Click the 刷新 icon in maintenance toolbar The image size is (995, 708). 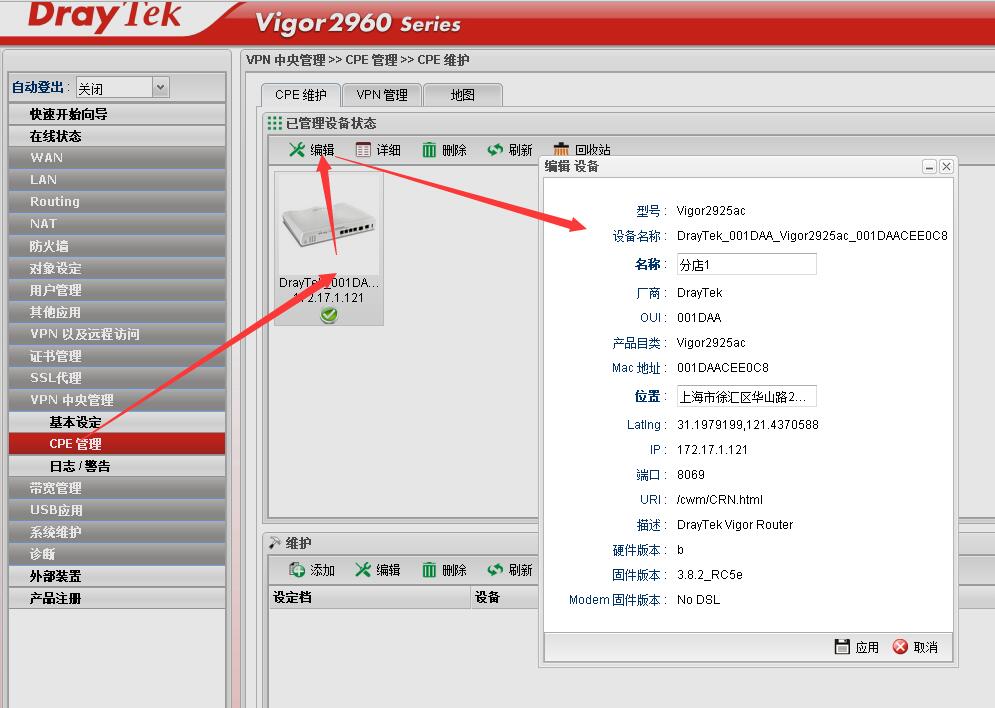495,570
